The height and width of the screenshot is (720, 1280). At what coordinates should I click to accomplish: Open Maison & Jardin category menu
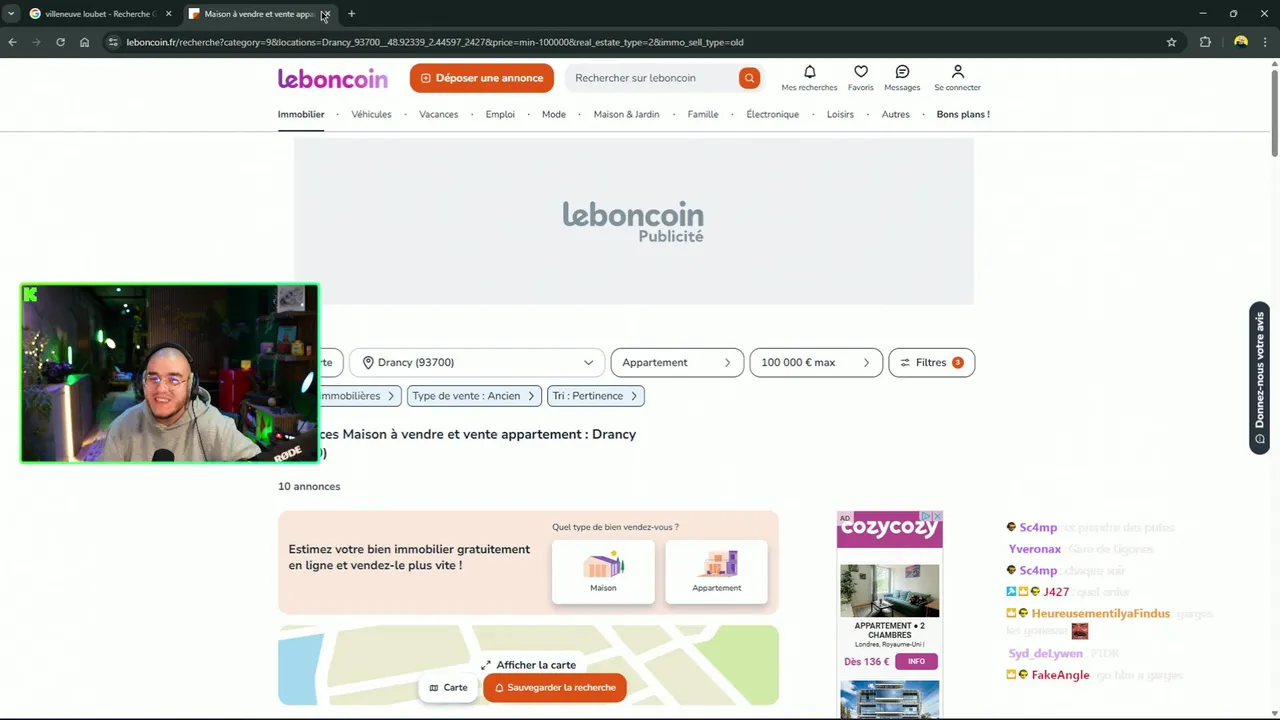(x=626, y=114)
